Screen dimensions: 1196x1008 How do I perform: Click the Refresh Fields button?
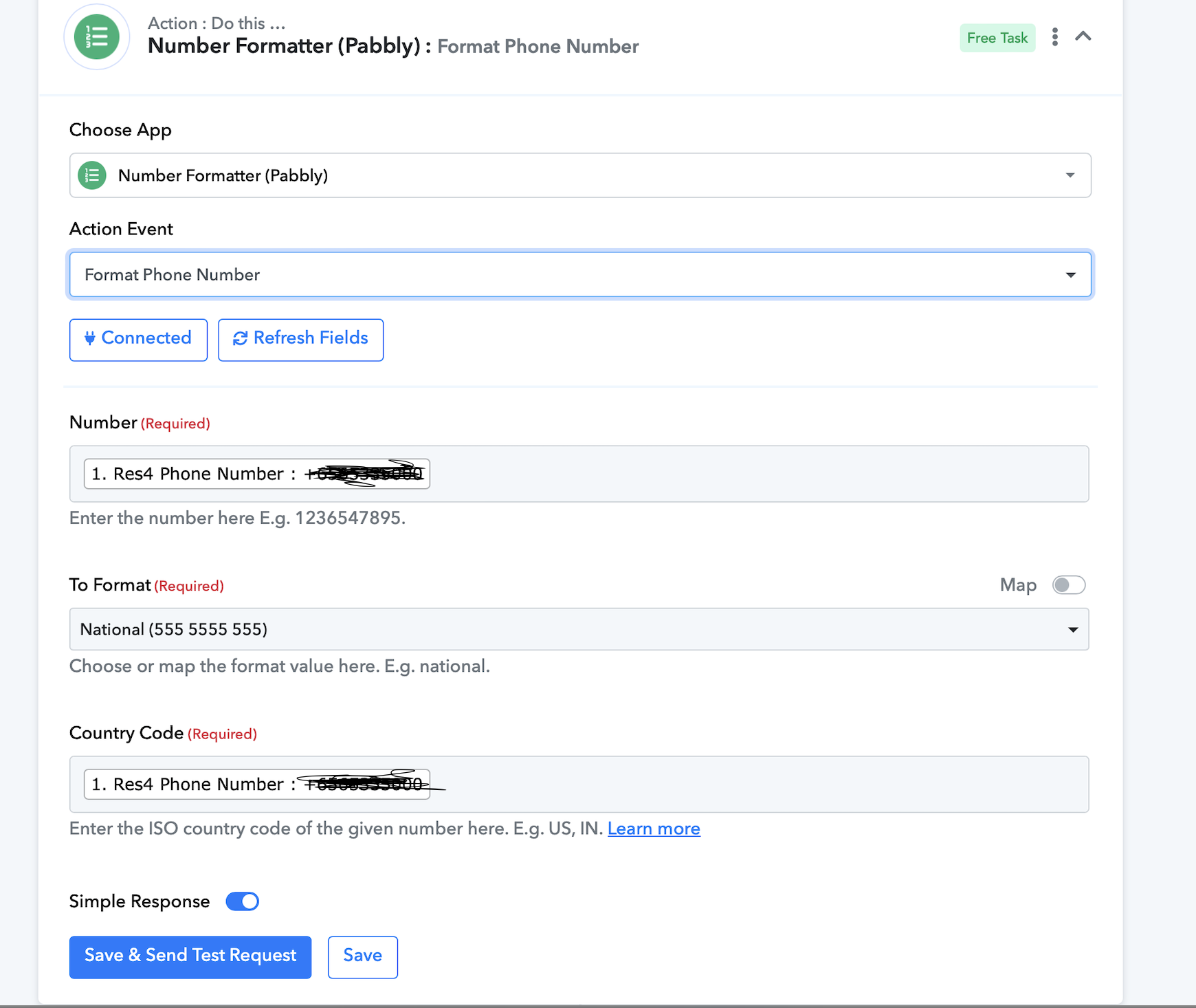click(x=300, y=339)
